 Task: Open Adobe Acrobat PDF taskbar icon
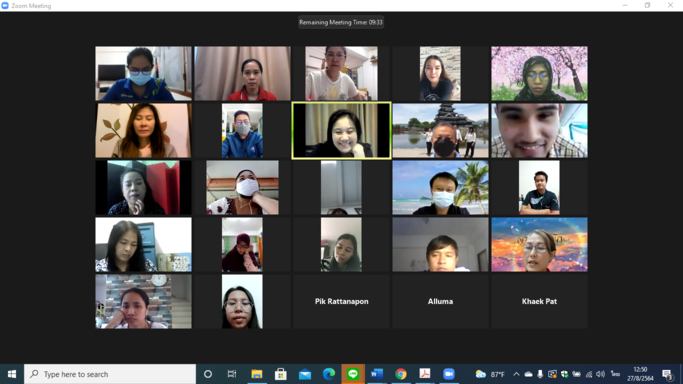coord(425,374)
